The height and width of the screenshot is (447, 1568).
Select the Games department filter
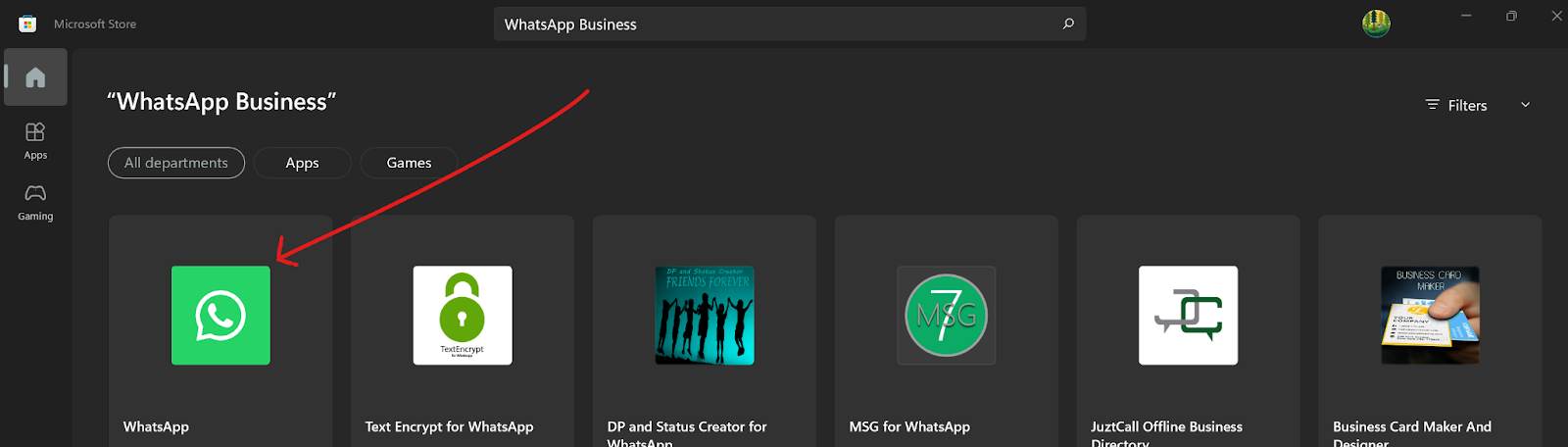coord(409,163)
